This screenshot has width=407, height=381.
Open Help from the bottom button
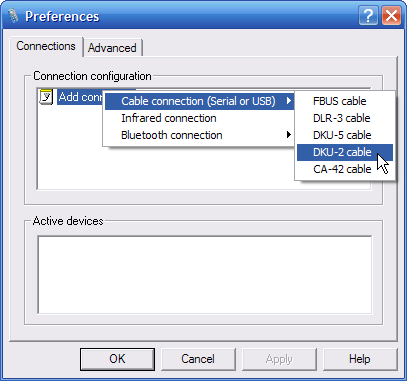point(360,359)
